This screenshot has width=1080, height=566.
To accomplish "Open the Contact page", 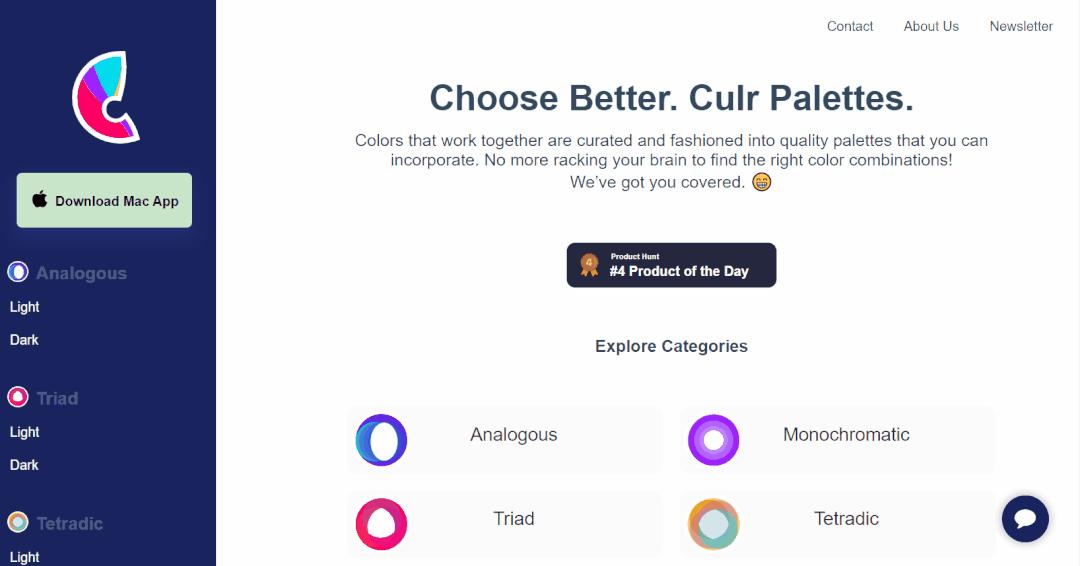I will 850,27.
